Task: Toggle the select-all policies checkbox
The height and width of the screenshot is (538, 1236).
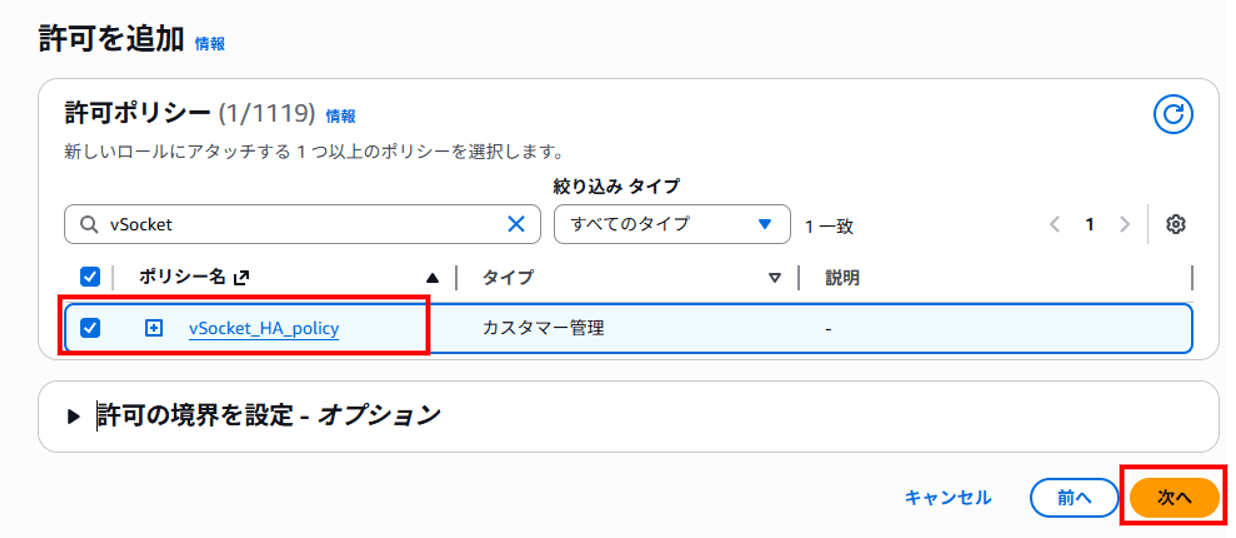Action: tap(90, 277)
